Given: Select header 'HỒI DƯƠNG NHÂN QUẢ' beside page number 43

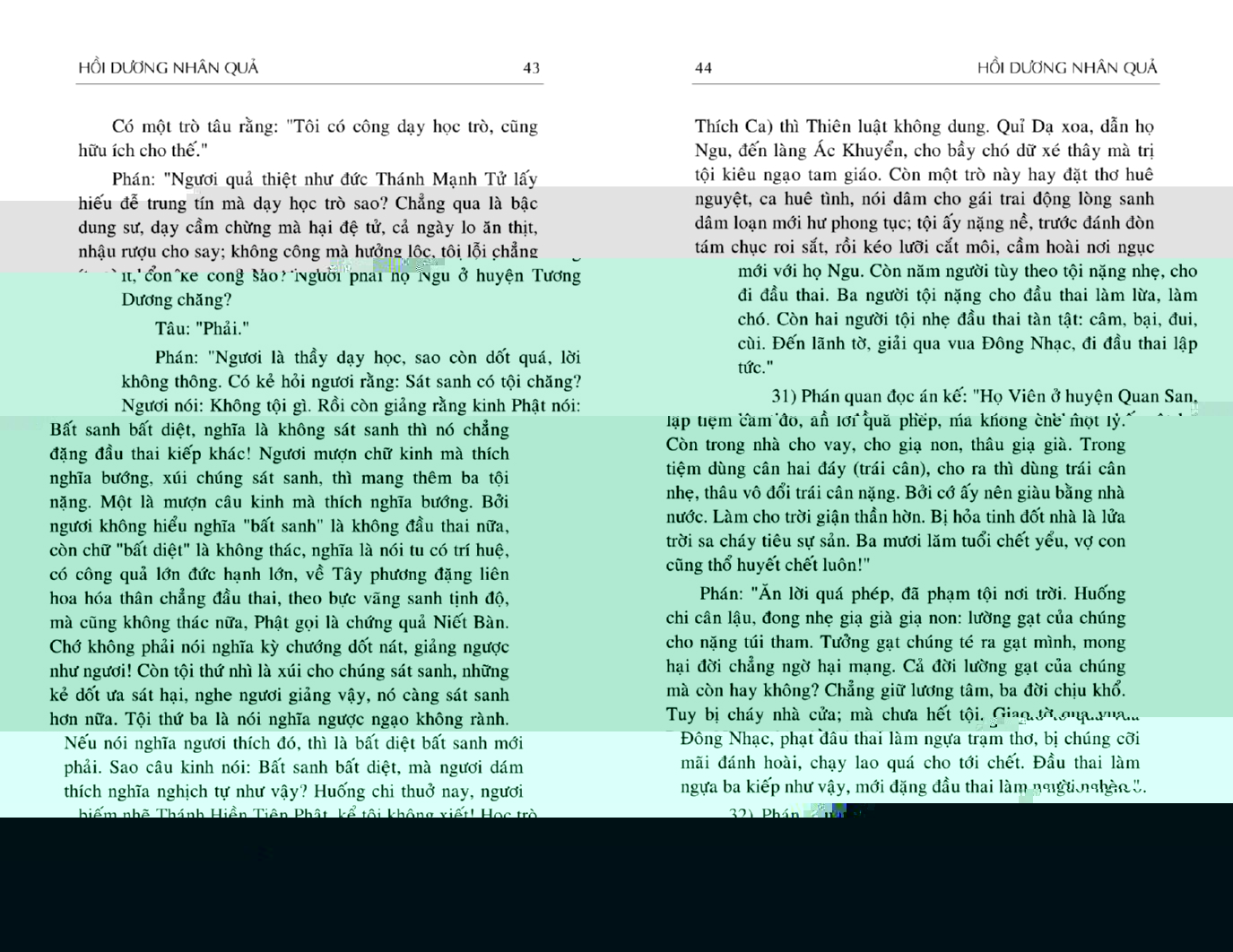Looking at the screenshot, I should click(169, 68).
